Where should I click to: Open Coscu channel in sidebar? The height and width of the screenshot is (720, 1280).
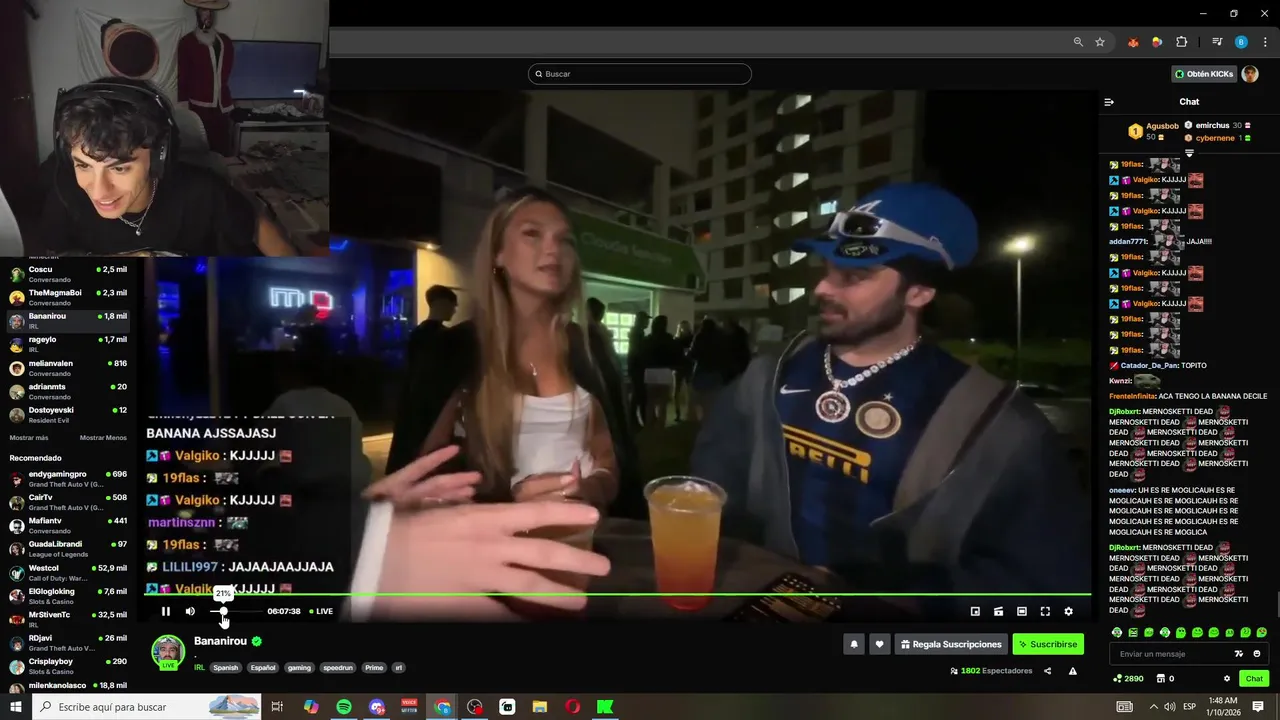pos(68,274)
